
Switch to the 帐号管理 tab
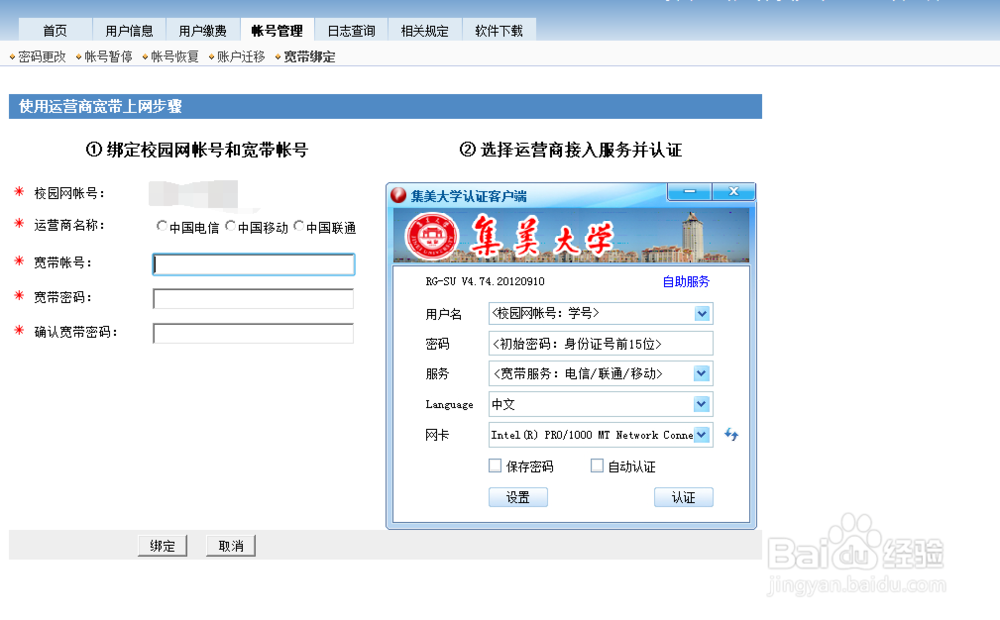click(x=277, y=29)
